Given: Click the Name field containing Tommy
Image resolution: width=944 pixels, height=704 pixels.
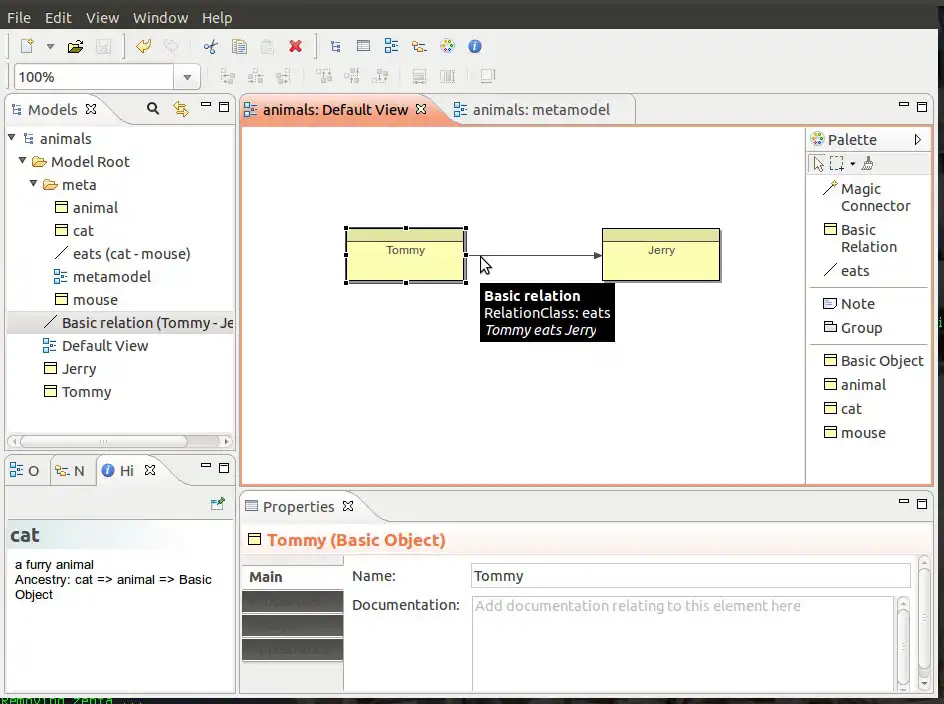Looking at the screenshot, I should coord(690,576).
